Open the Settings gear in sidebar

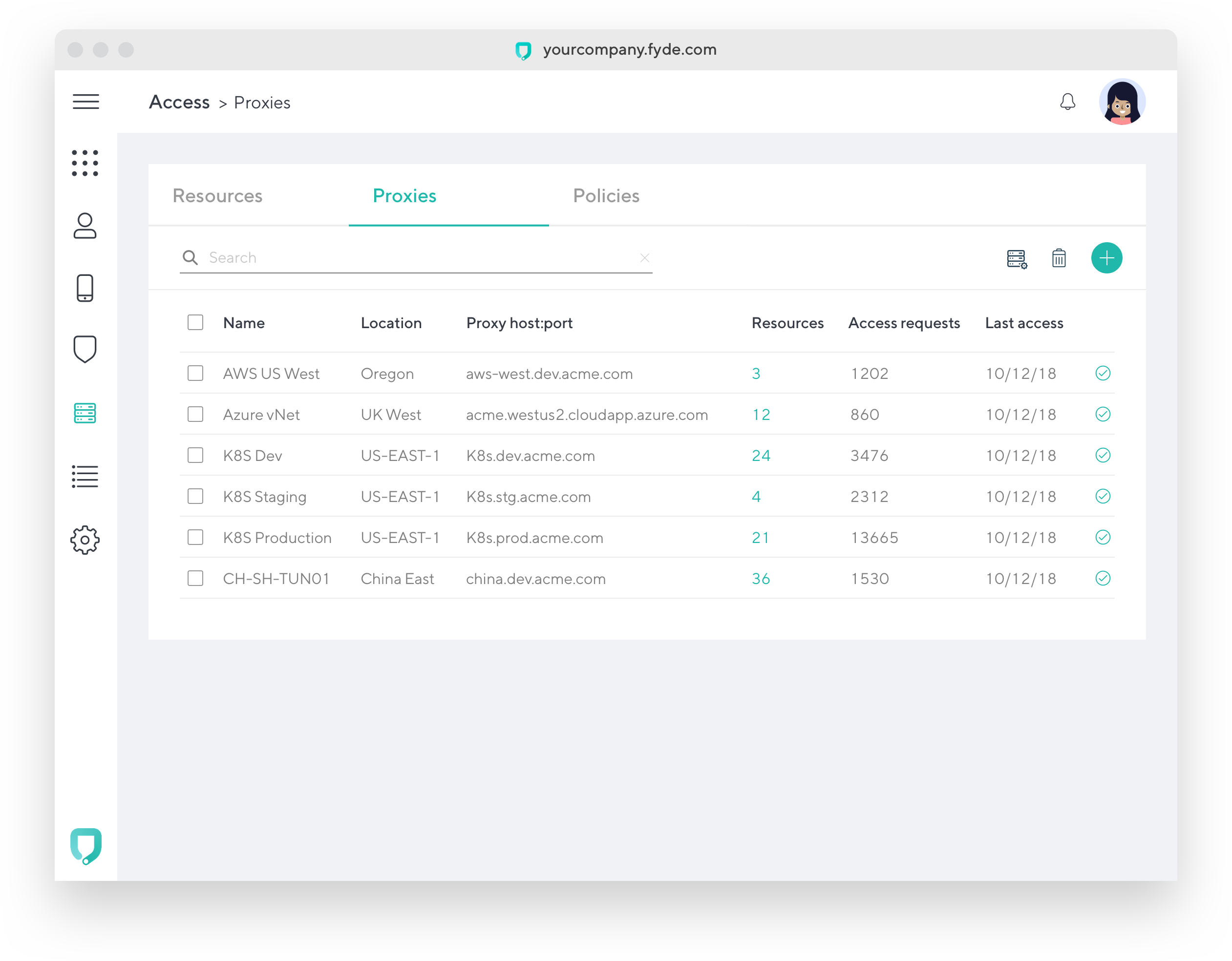click(x=85, y=540)
